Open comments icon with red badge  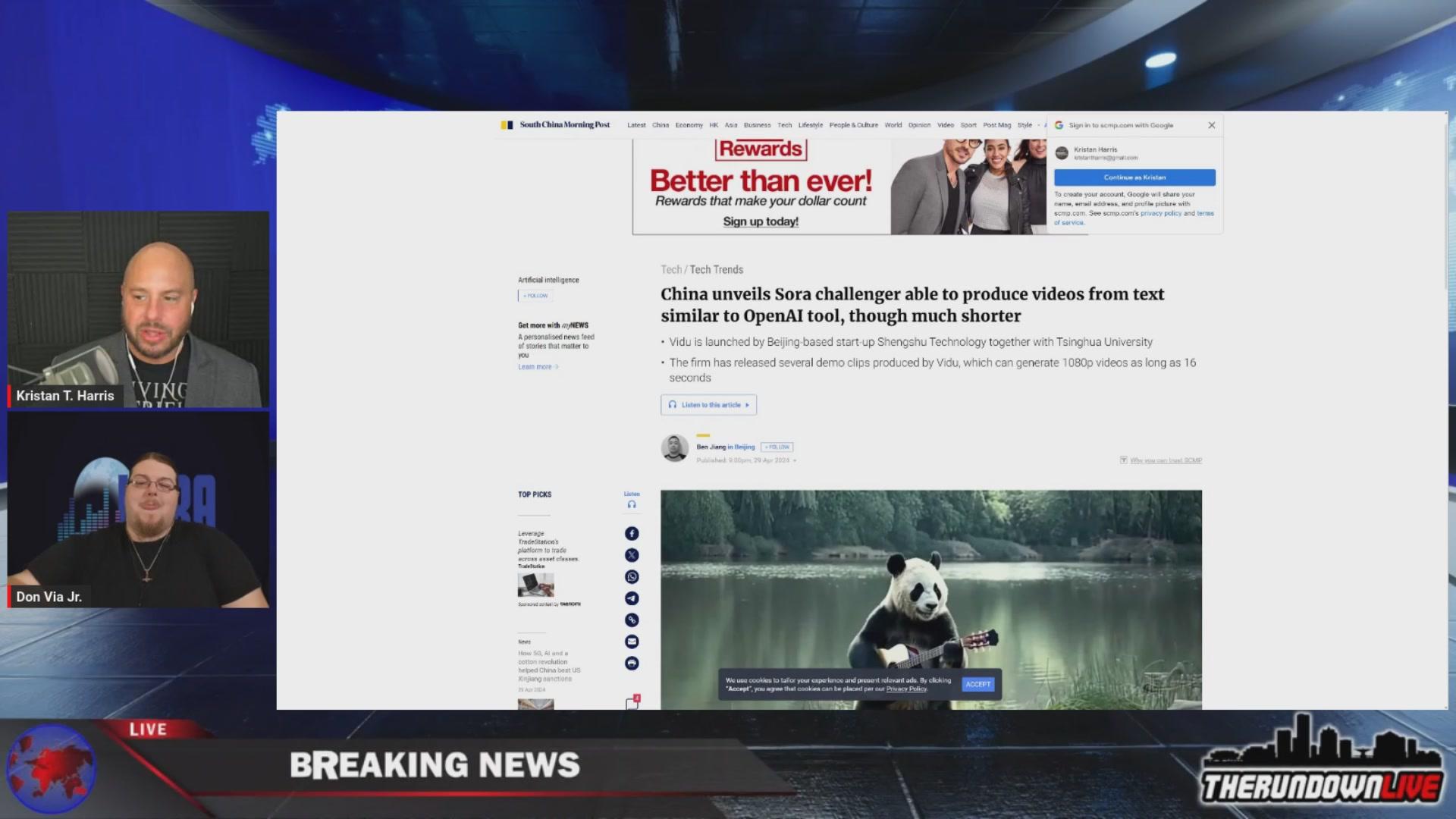pos(632,704)
